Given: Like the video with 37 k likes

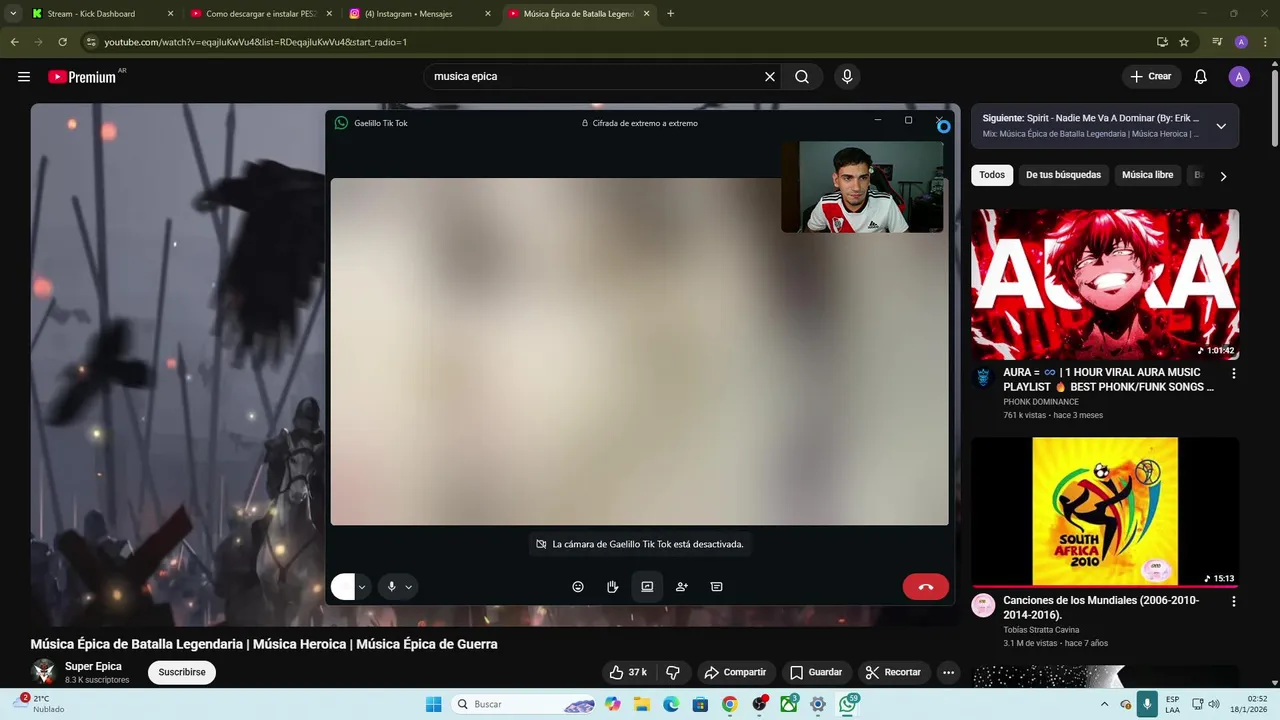Looking at the screenshot, I should 629,672.
